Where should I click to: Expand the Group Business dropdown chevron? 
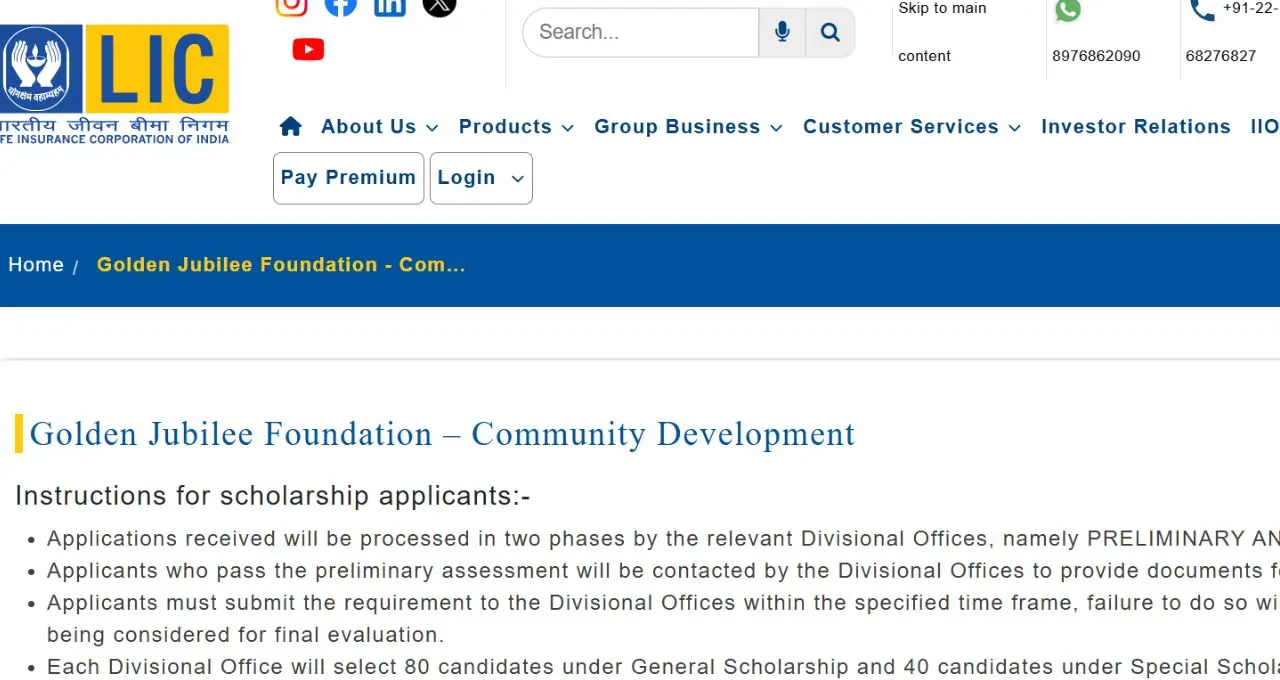777,128
